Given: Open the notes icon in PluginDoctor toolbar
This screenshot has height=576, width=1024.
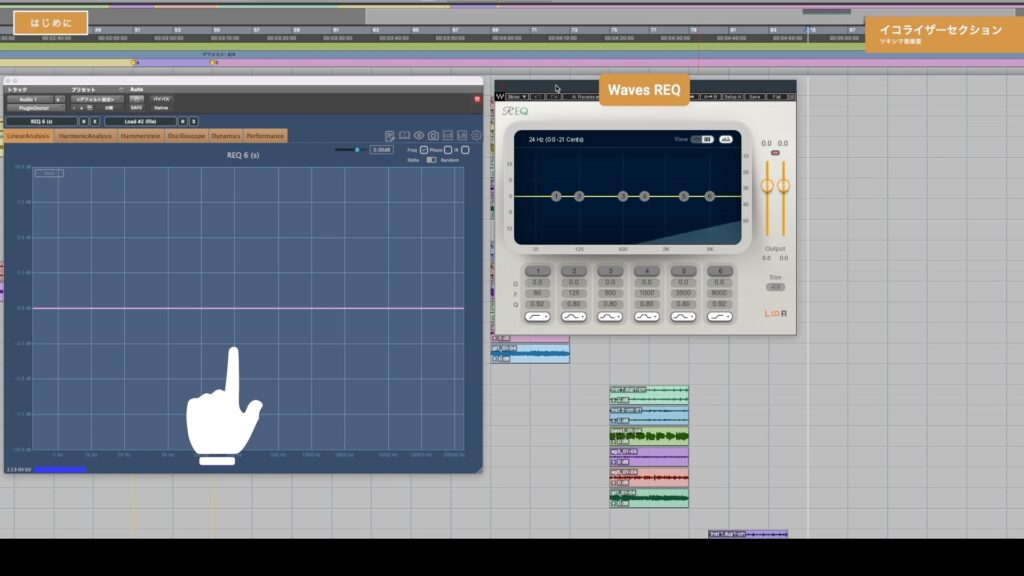Looking at the screenshot, I should pyautogui.click(x=389, y=136).
